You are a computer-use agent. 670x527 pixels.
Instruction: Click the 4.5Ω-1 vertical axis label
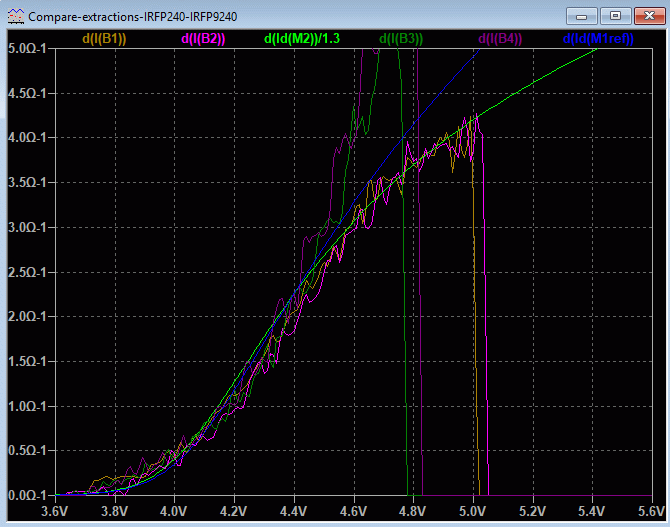[27, 93]
